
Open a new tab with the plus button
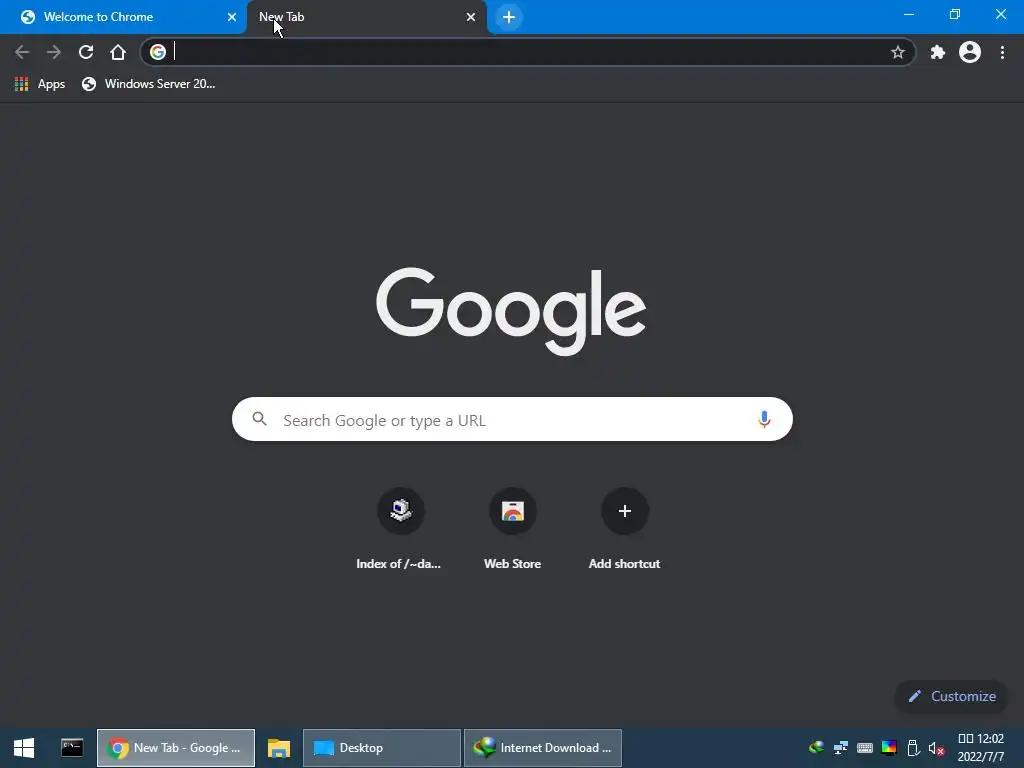(509, 17)
